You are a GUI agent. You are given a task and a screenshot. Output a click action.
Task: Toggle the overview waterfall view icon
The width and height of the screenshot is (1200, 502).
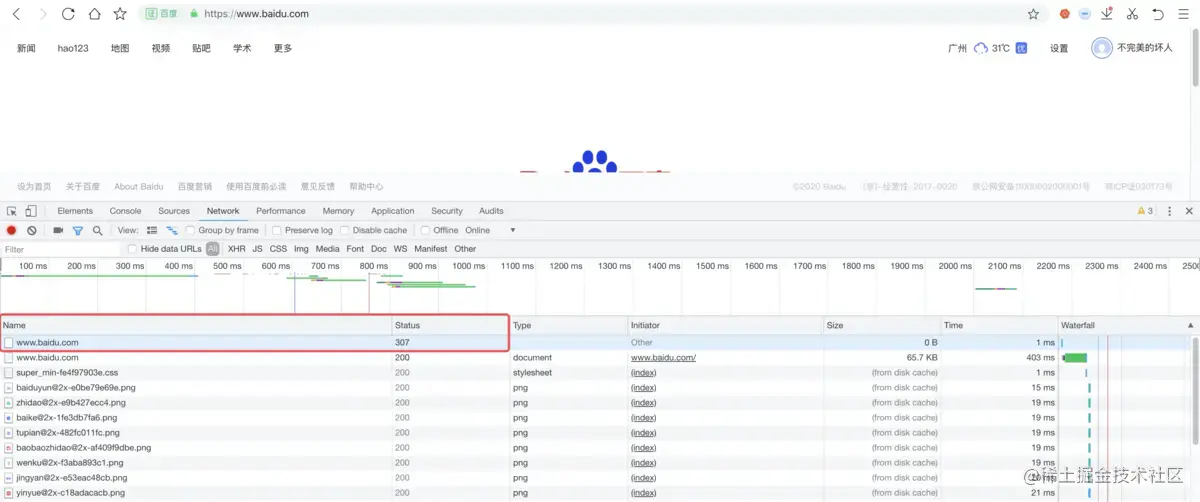(172, 230)
